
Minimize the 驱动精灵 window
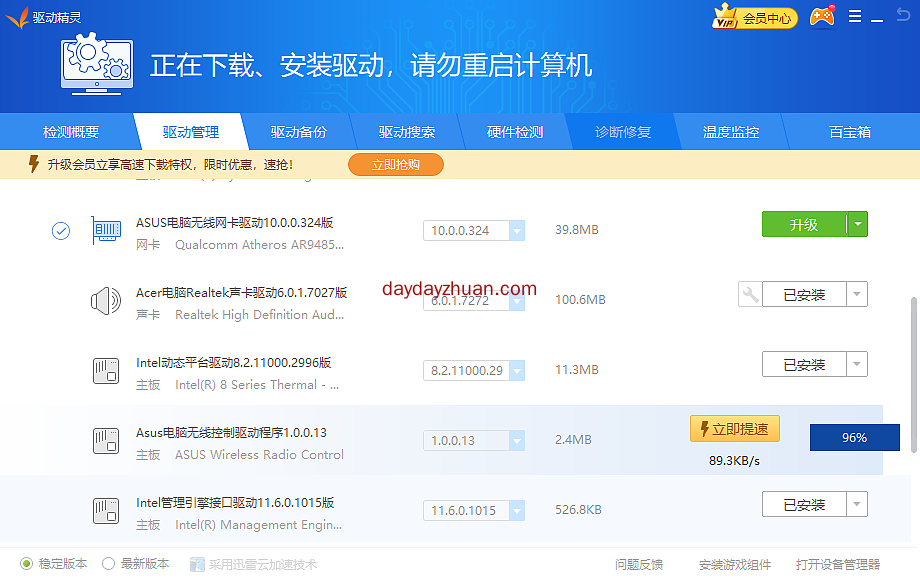877,20
